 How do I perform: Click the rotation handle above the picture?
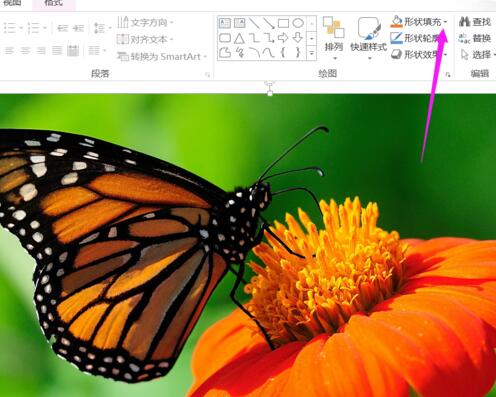(x=270, y=83)
